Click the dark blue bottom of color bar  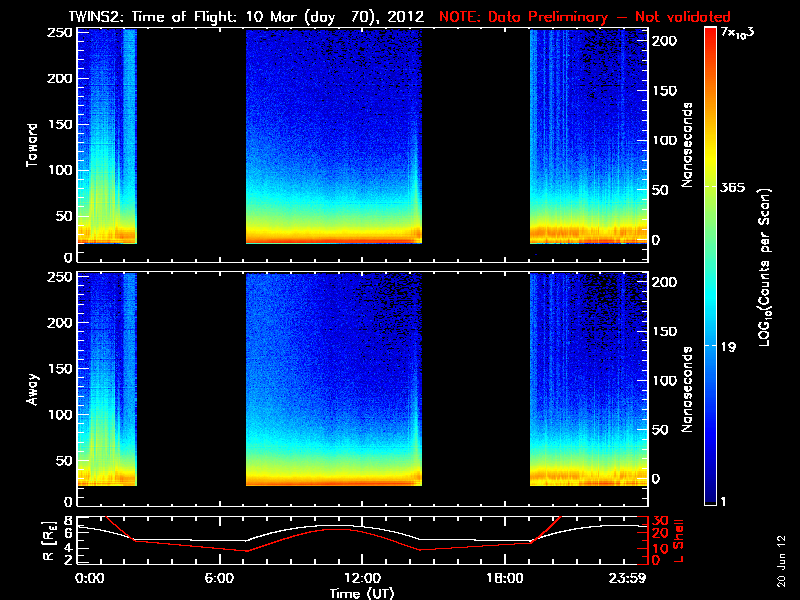click(711, 495)
